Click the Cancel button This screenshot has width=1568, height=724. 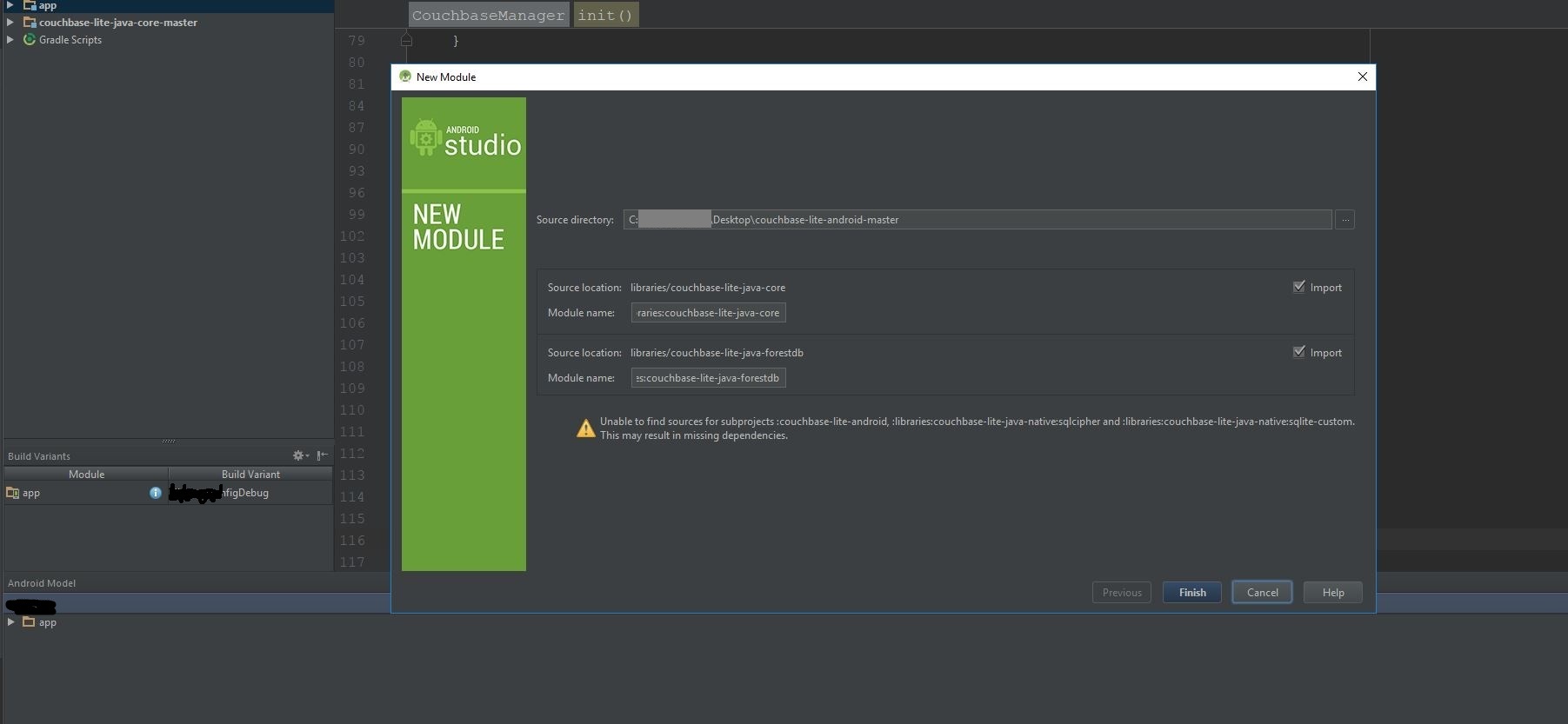tap(1262, 593)
